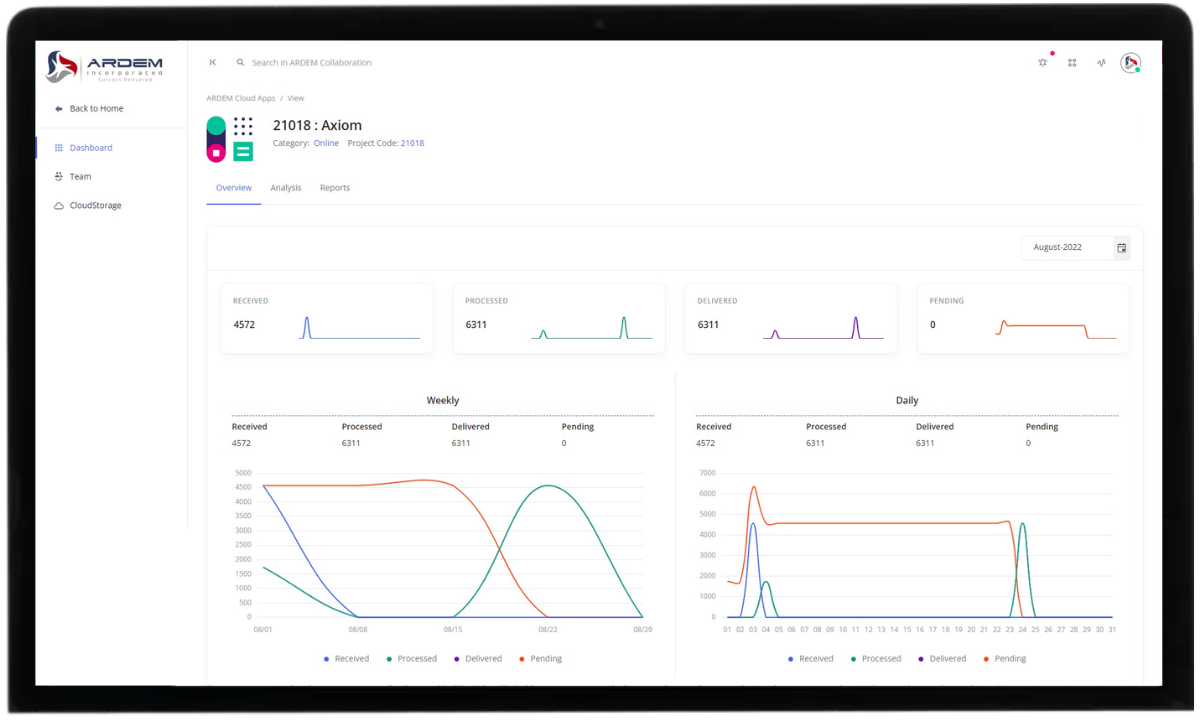This screenshot has height=720, width=1200.
Task: Switch to the Reports tab
Action: point(335,188)
